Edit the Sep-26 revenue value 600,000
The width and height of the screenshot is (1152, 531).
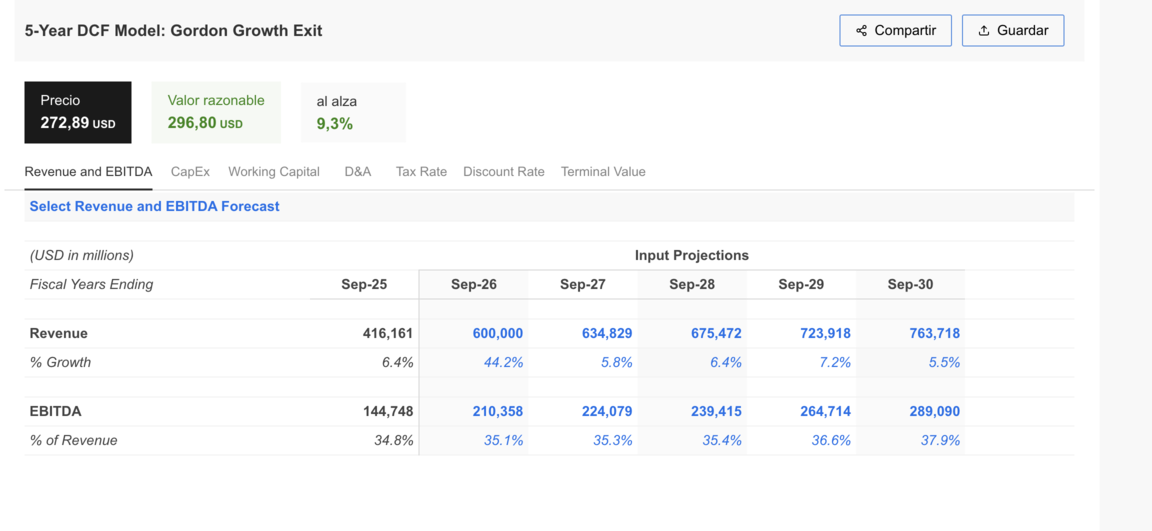pos(497,334)
